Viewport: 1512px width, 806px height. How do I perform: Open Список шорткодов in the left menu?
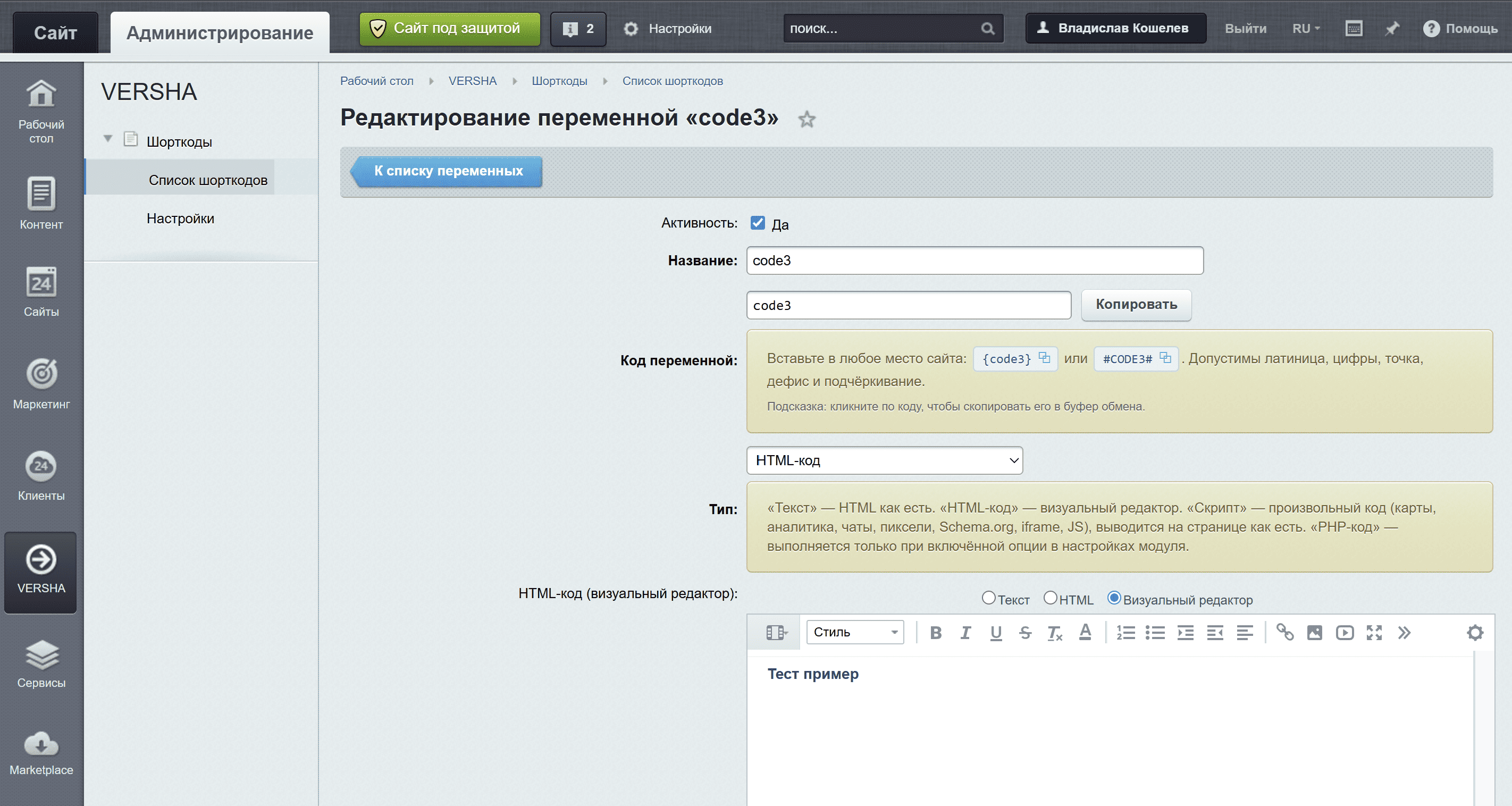[x=208, y=180]
